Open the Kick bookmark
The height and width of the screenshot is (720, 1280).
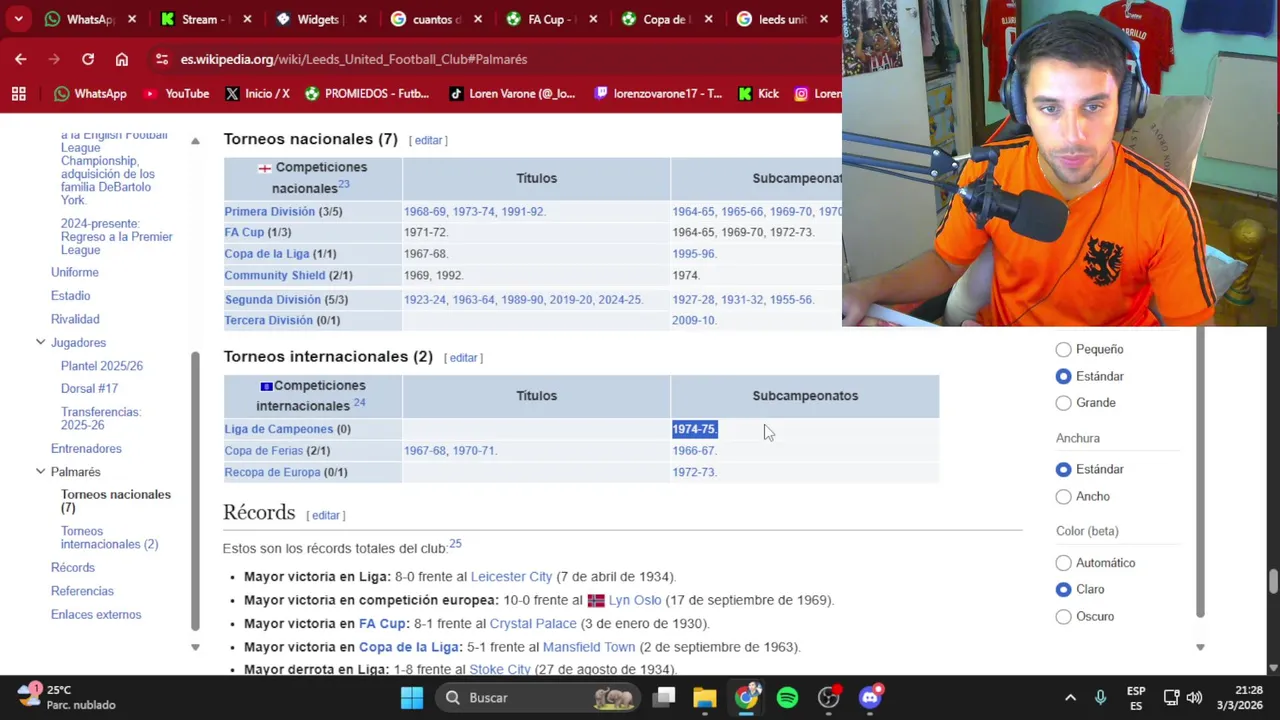coord(758,93)
